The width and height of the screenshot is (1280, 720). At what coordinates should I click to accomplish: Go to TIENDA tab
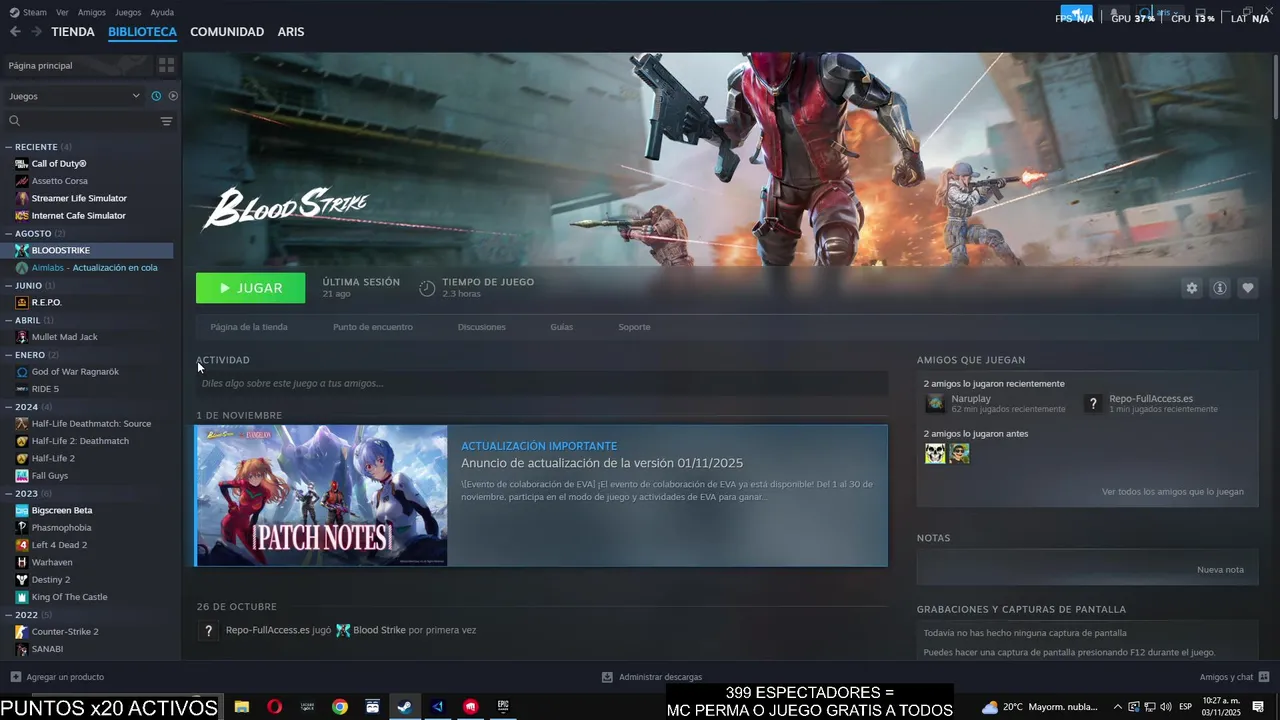73,32
